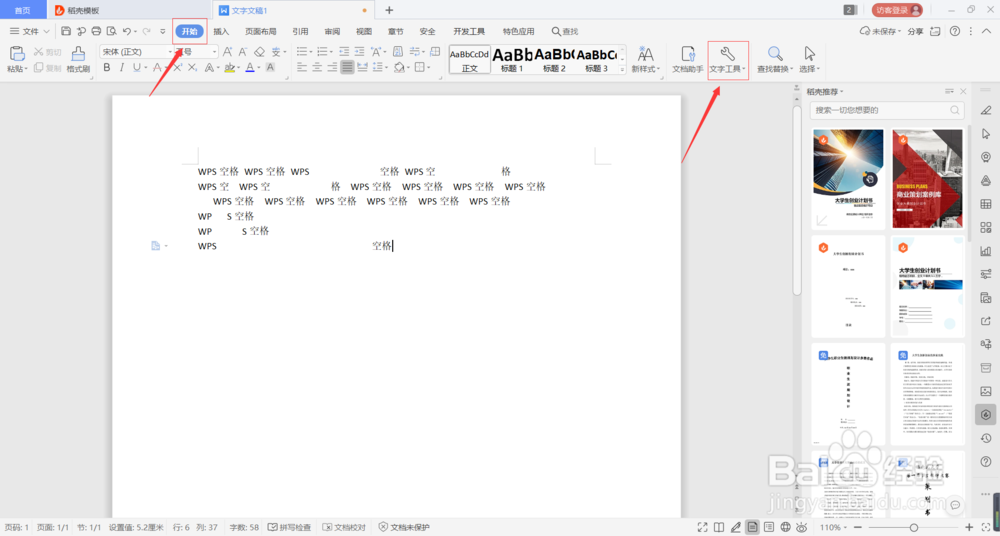Click the pen edit icon in the right sidebar
The height and width of the screenshot is (536, 1000).
pyautogui.click(x=986, y=110)
